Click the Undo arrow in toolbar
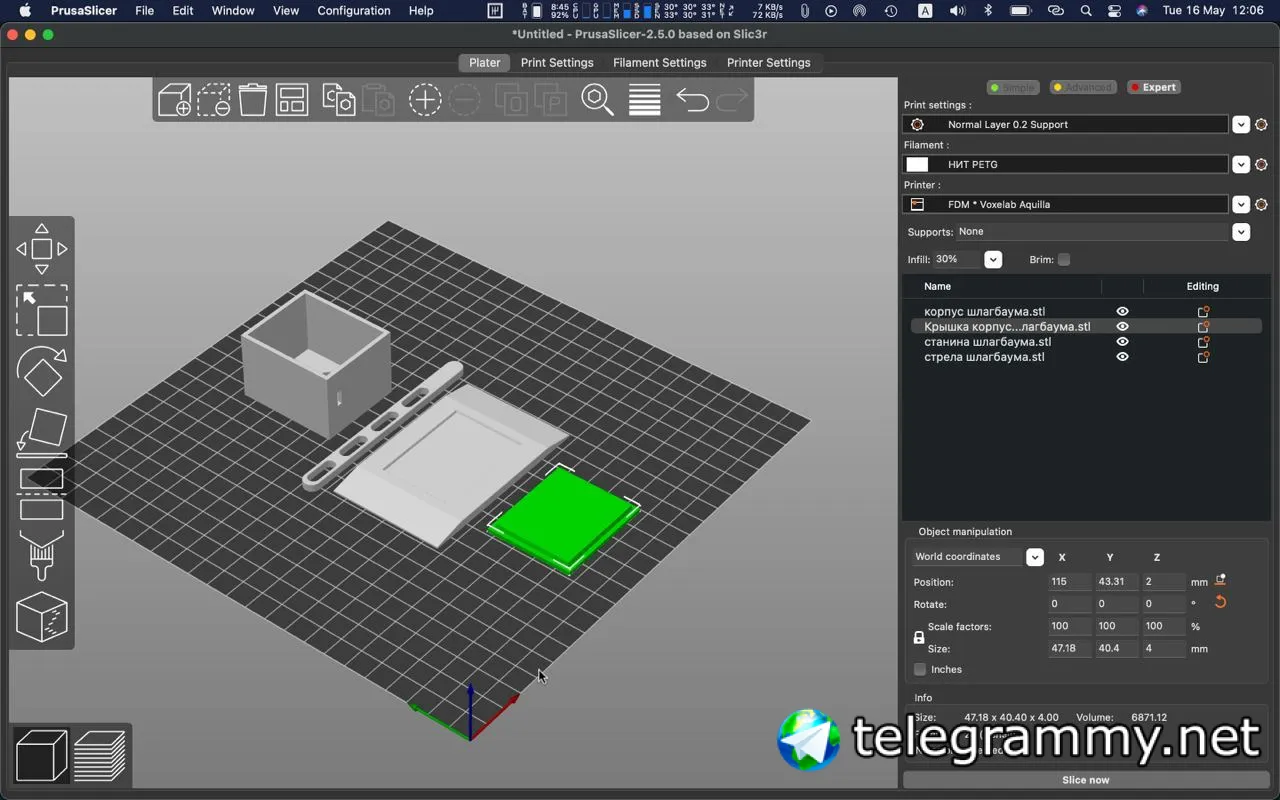1280x800 pixels. point(692,100)
